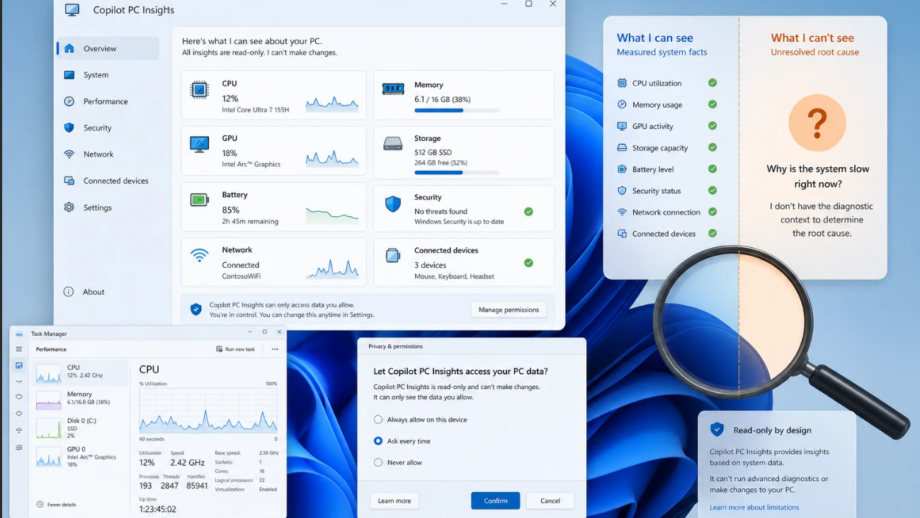
Task: Click the 'ContosoWiFi' network name
Action: click(241, 276)
